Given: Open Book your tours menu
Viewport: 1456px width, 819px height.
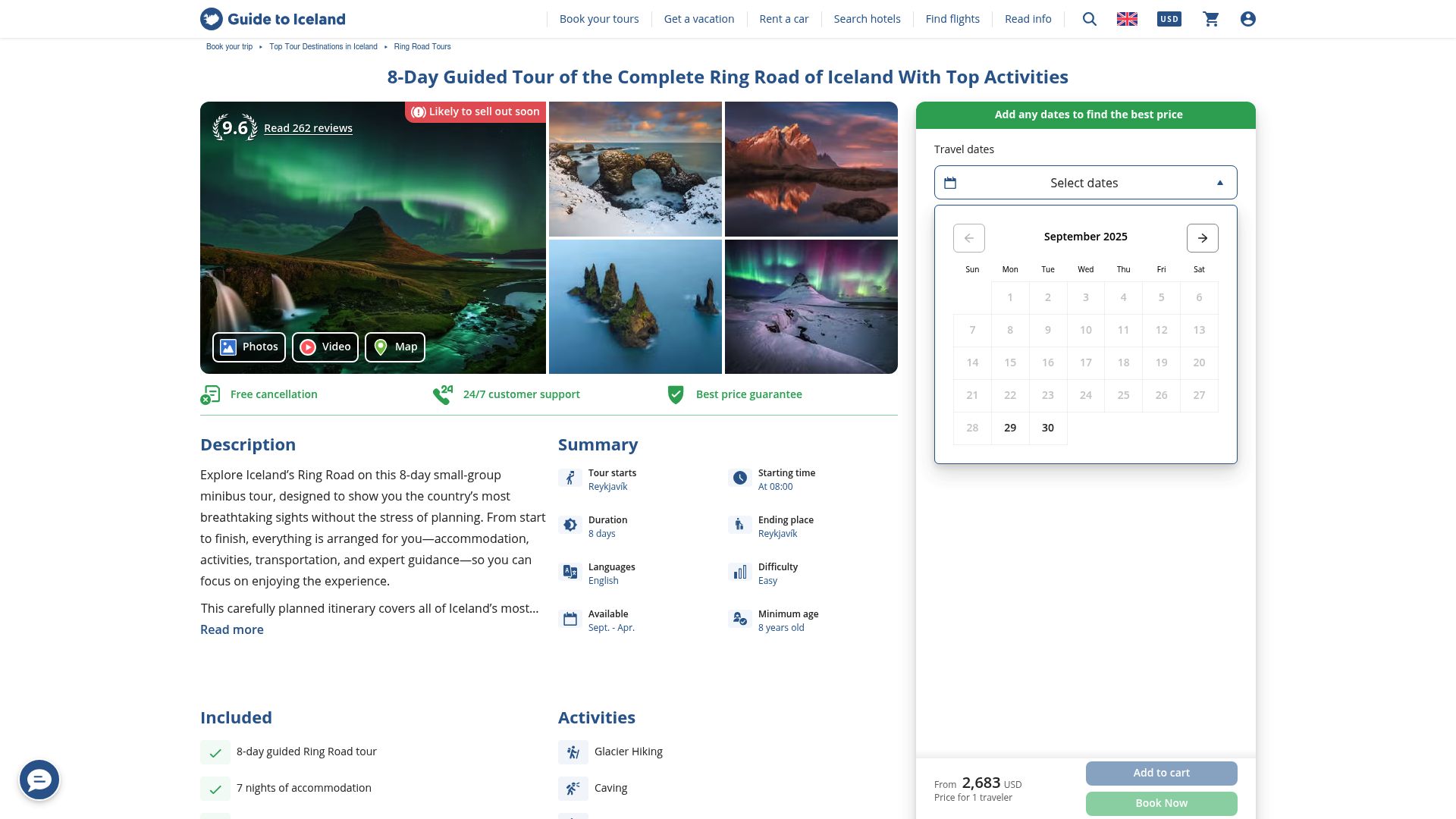Looking at the screenshot, I should click(598, 19).
